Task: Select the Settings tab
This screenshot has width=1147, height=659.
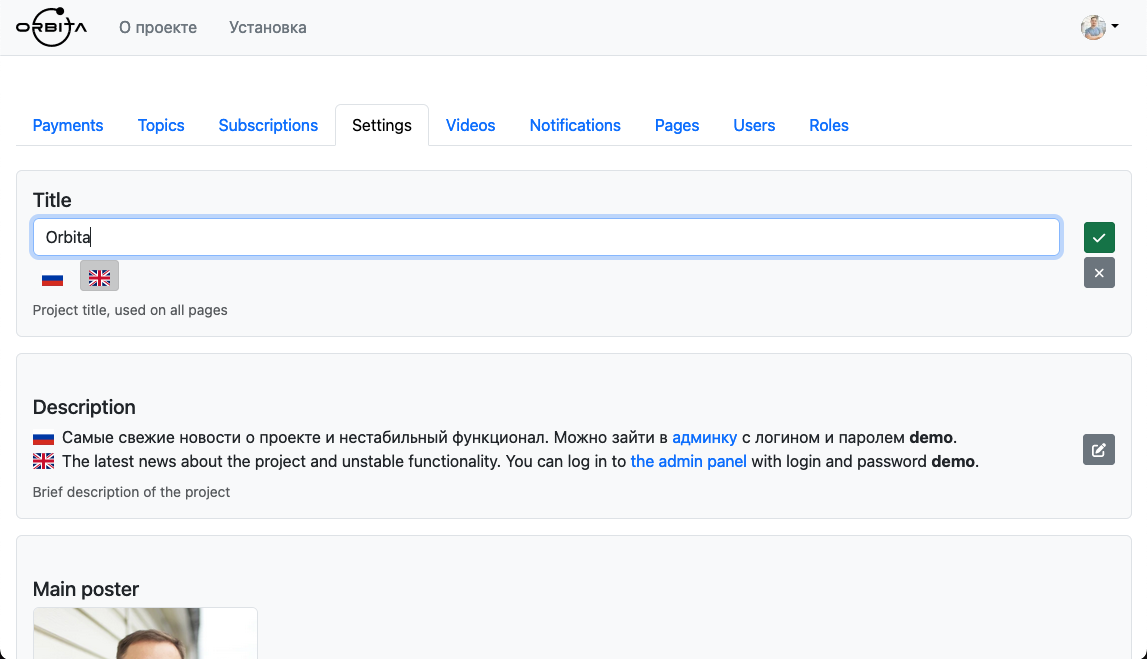Action: point(382,126)
